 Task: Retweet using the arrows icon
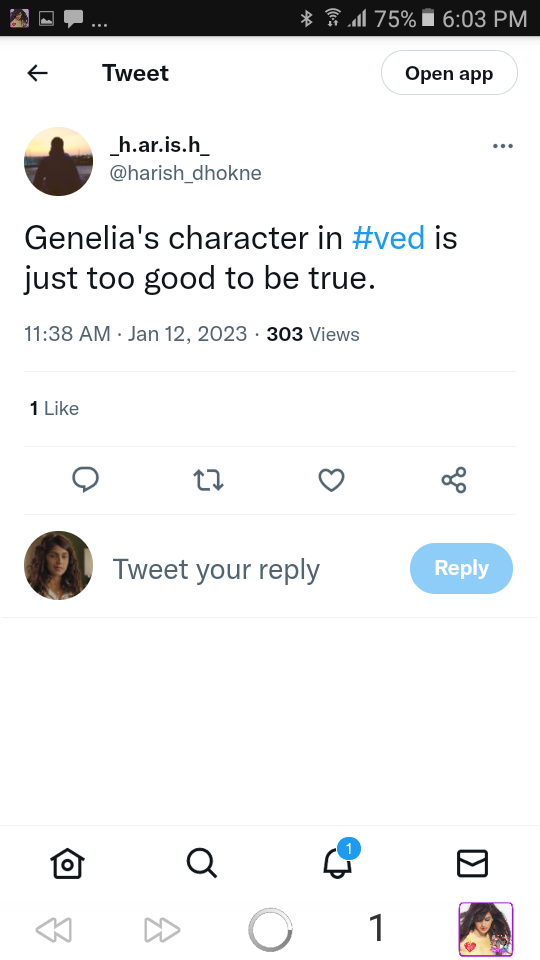click(x=209, y=480)
